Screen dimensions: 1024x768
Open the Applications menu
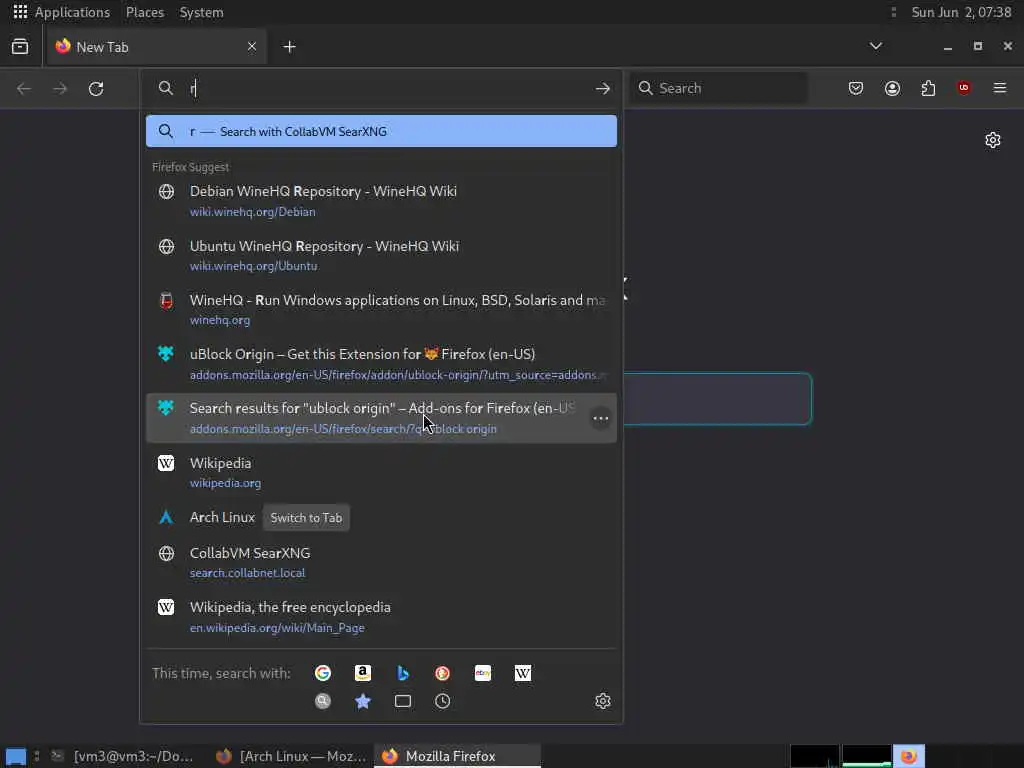pyautogui.click(x=62, y=12)
